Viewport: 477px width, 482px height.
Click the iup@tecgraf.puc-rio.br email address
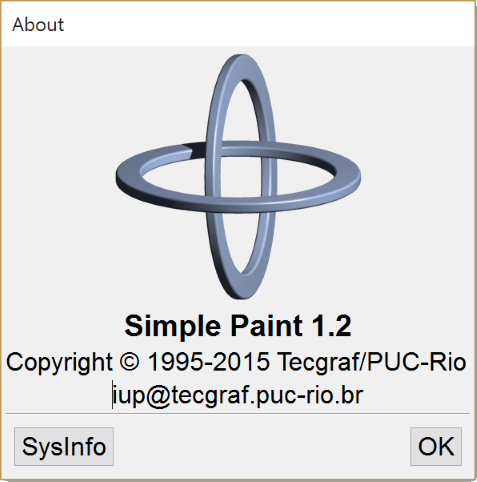pyautogui.click(x=238, y=395)
